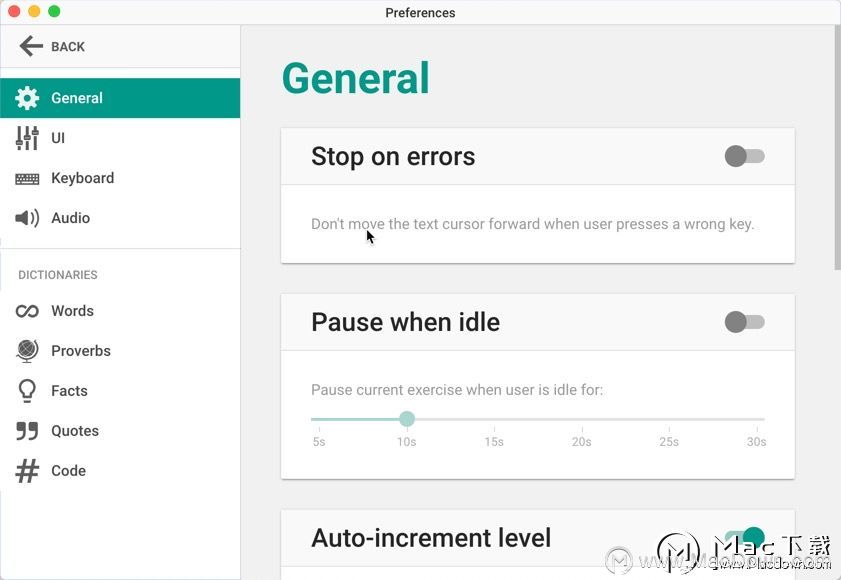Click the Words infinity icon
The image size is (841, 580).
[27, 311]
